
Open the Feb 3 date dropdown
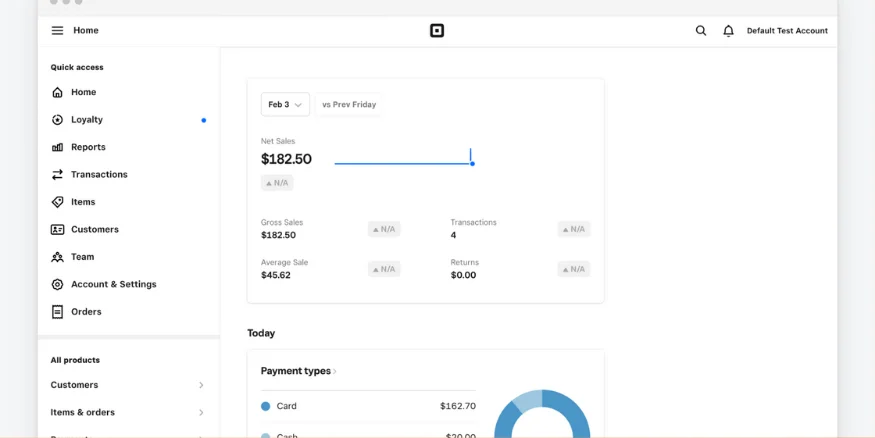coord(285,104)
